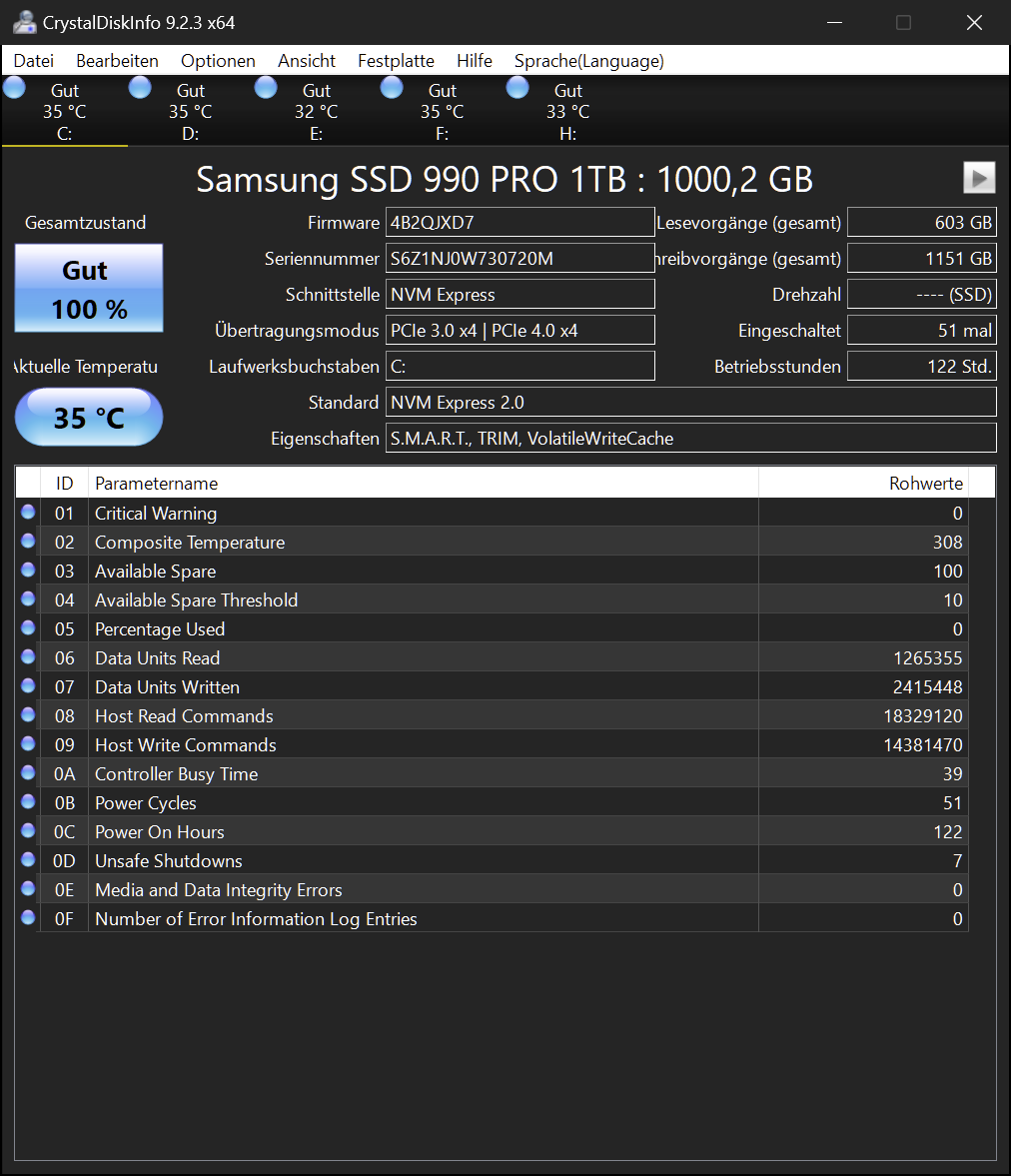The height and width of the screenshot is (1176, 1011).
Task: Open the Optionen menu
Action: click(218, 61)
